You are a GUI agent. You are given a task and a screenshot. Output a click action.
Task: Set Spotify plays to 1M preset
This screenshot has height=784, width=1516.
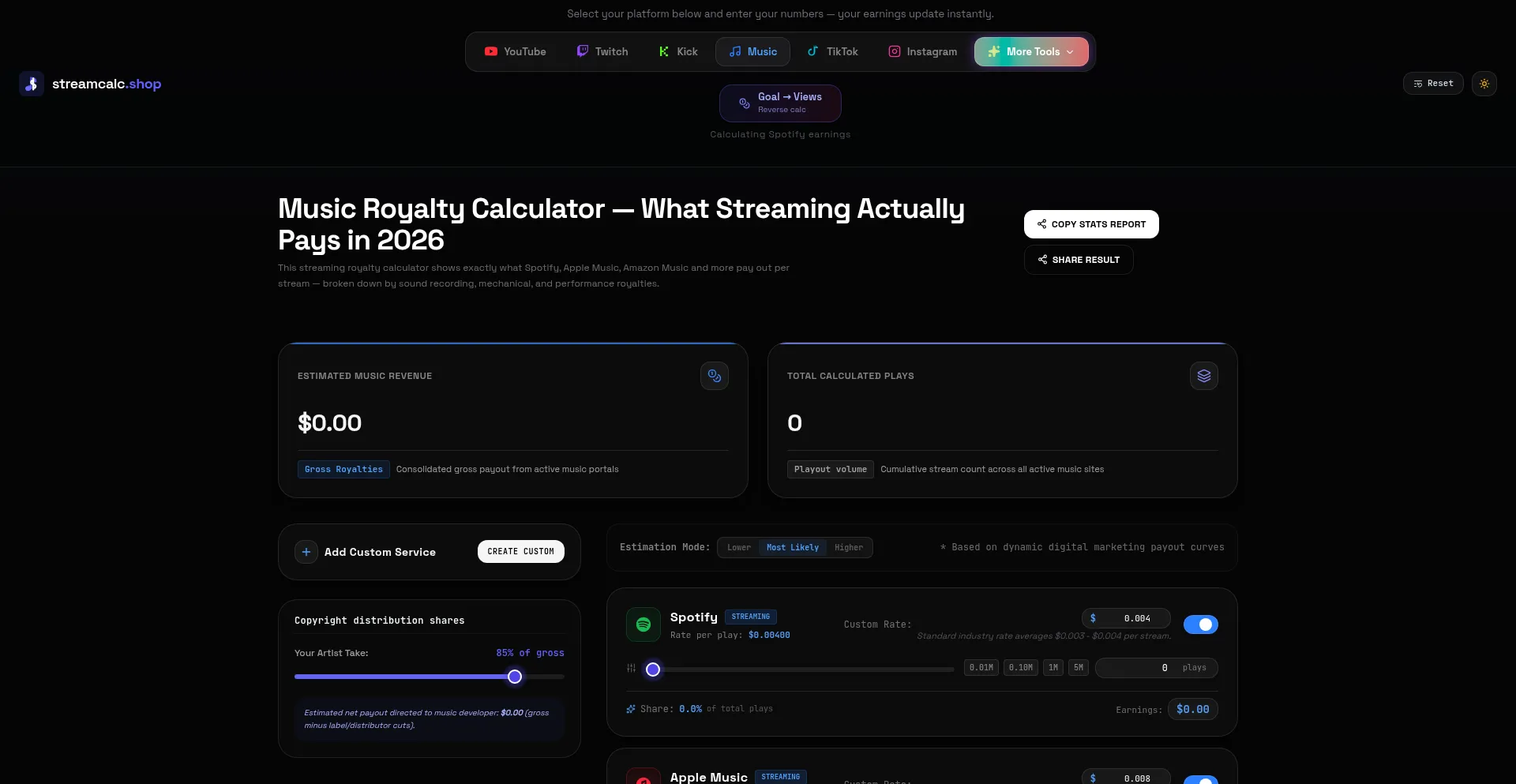1053,668
